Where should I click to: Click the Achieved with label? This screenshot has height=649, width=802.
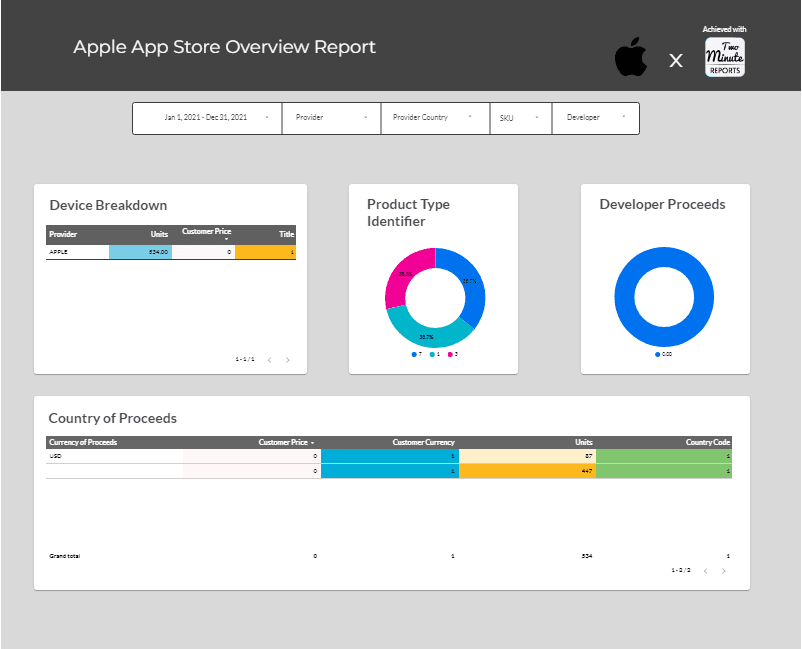(x=724, y=30)
